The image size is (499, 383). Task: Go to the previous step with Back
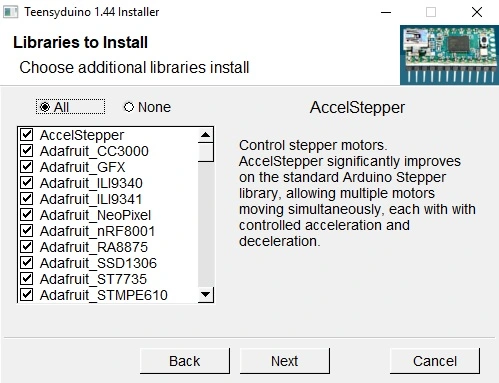[185, 361]
